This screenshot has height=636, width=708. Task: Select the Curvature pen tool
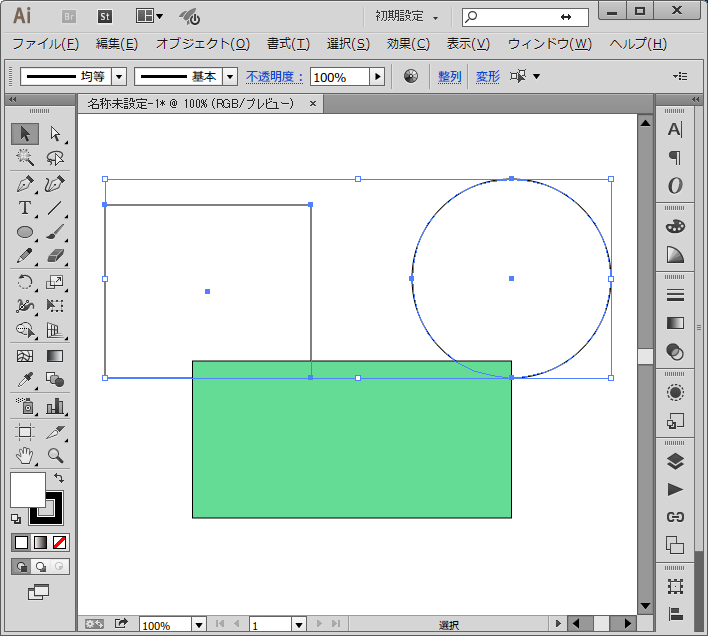[55, 184]
